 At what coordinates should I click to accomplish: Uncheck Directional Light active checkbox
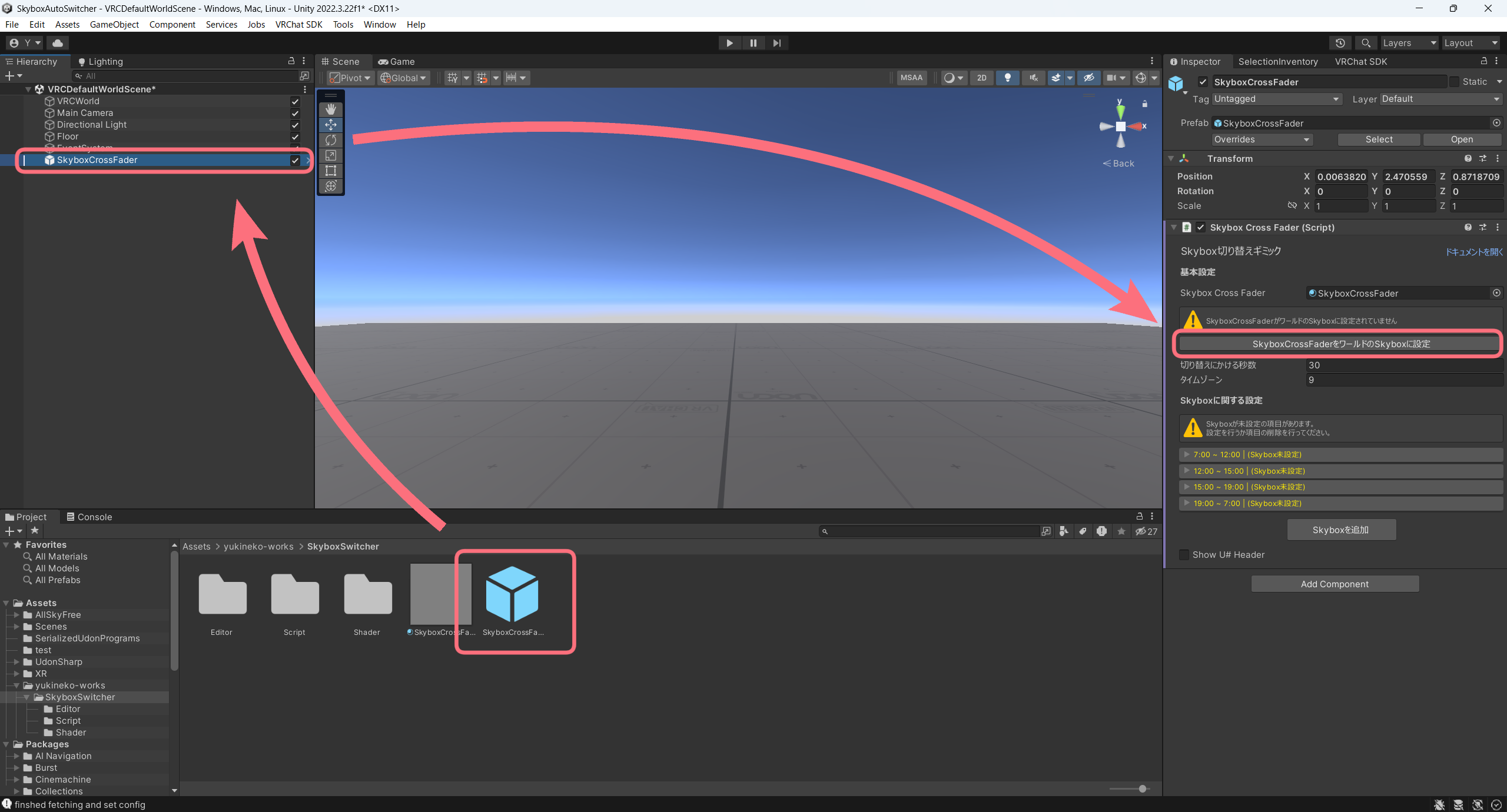[x=296, y=125]
